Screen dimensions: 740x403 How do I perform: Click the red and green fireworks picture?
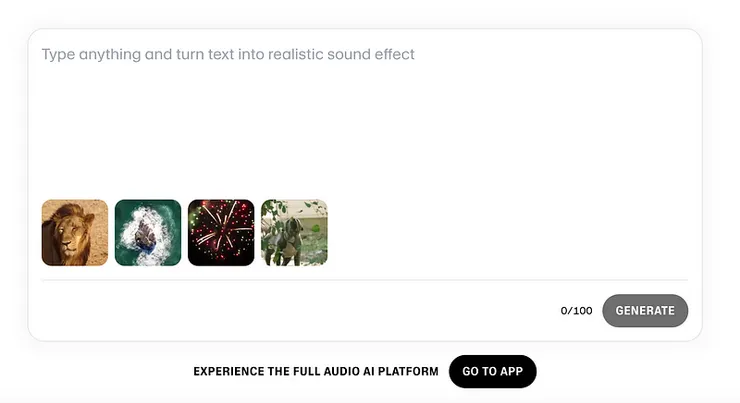point(221,233)
